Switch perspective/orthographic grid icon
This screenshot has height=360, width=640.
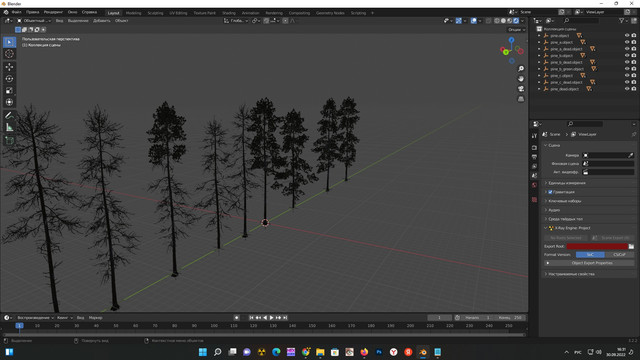521,99
